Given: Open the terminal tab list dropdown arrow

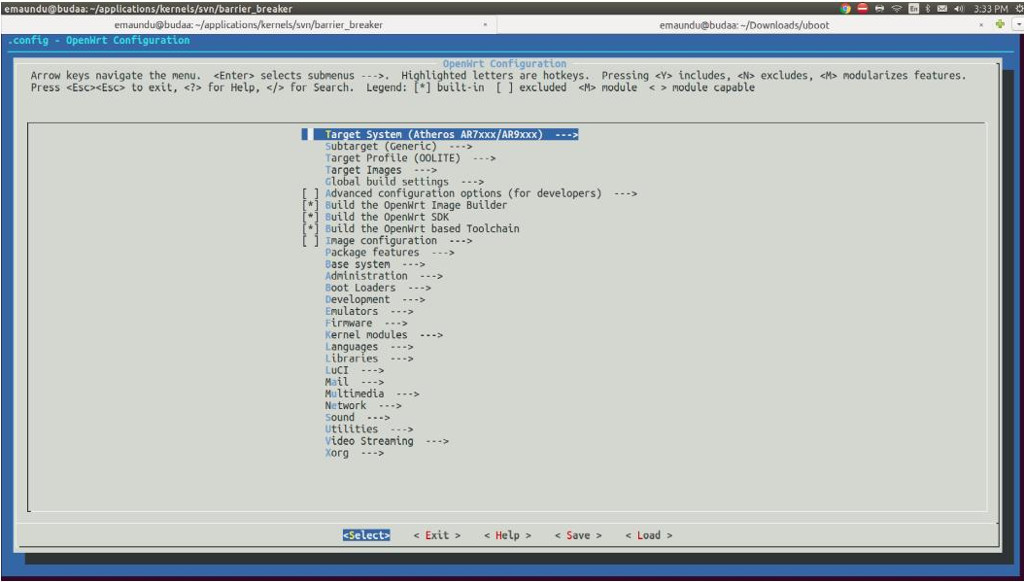Looking at the screenshot, I should tap(1019, 24).
